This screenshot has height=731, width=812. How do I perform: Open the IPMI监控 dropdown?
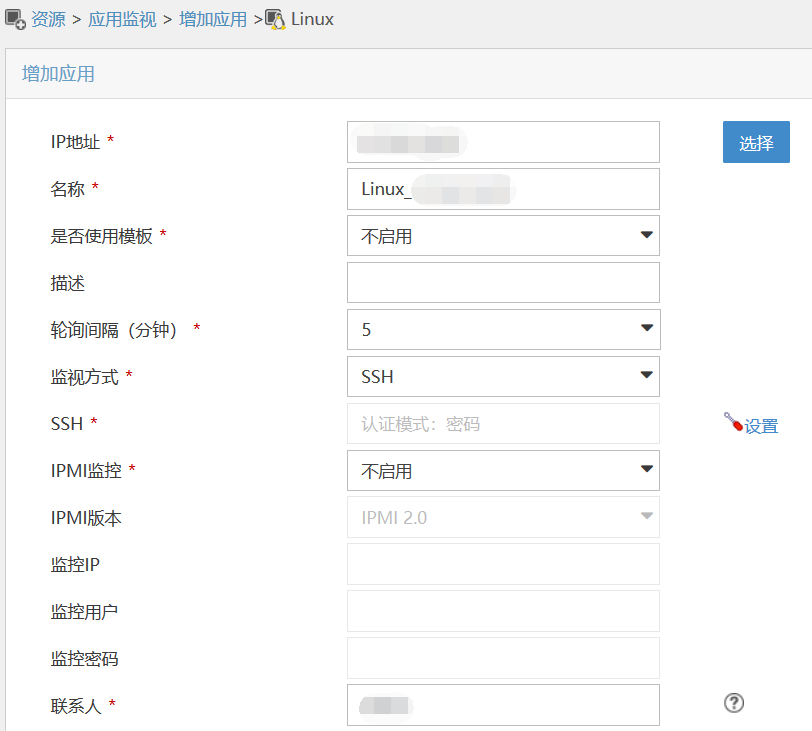click(503, 471)
